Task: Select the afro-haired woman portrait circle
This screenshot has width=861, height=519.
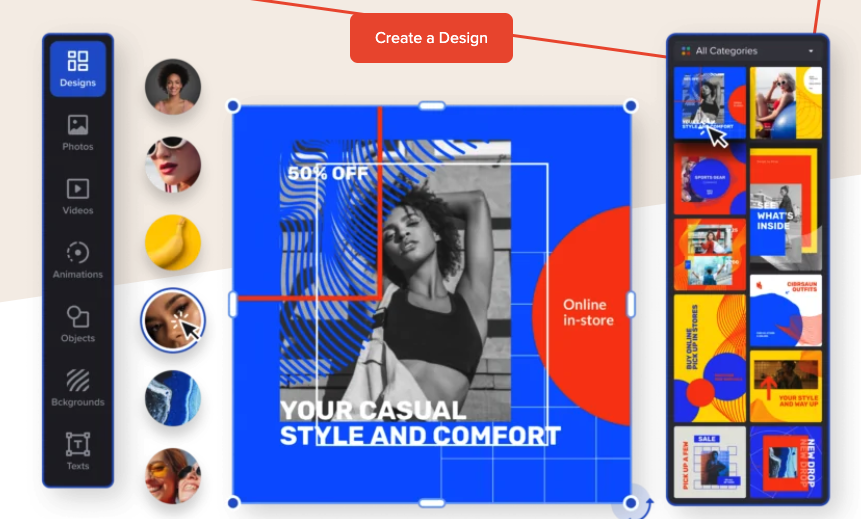Action: (173, 87)
